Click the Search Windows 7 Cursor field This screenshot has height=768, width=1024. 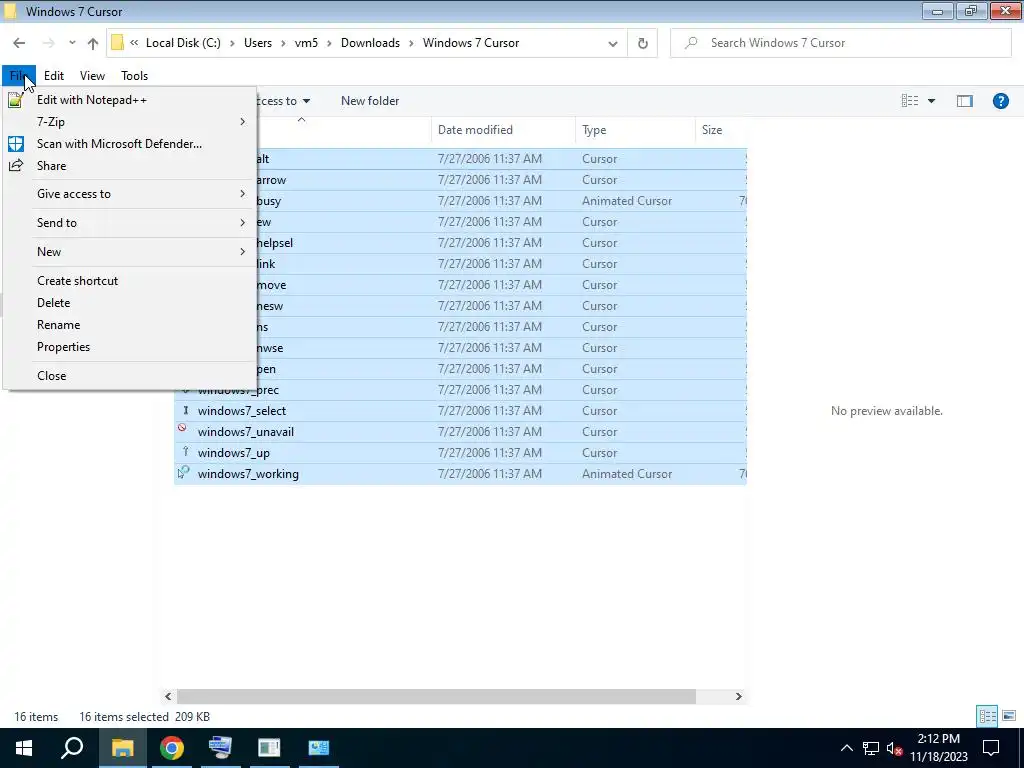pos(841,43)
